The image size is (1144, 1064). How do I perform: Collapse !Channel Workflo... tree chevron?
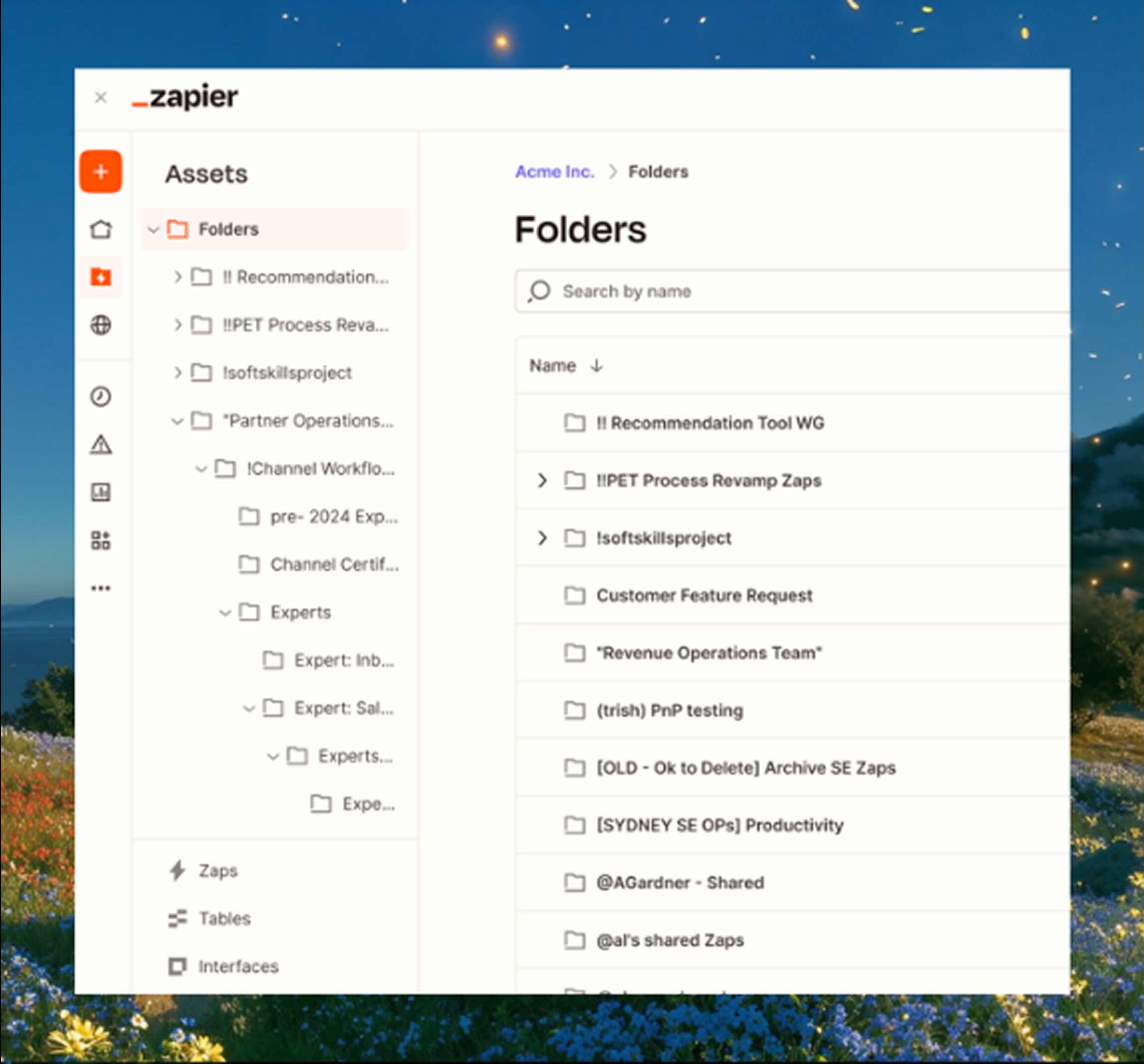point(201,469)
